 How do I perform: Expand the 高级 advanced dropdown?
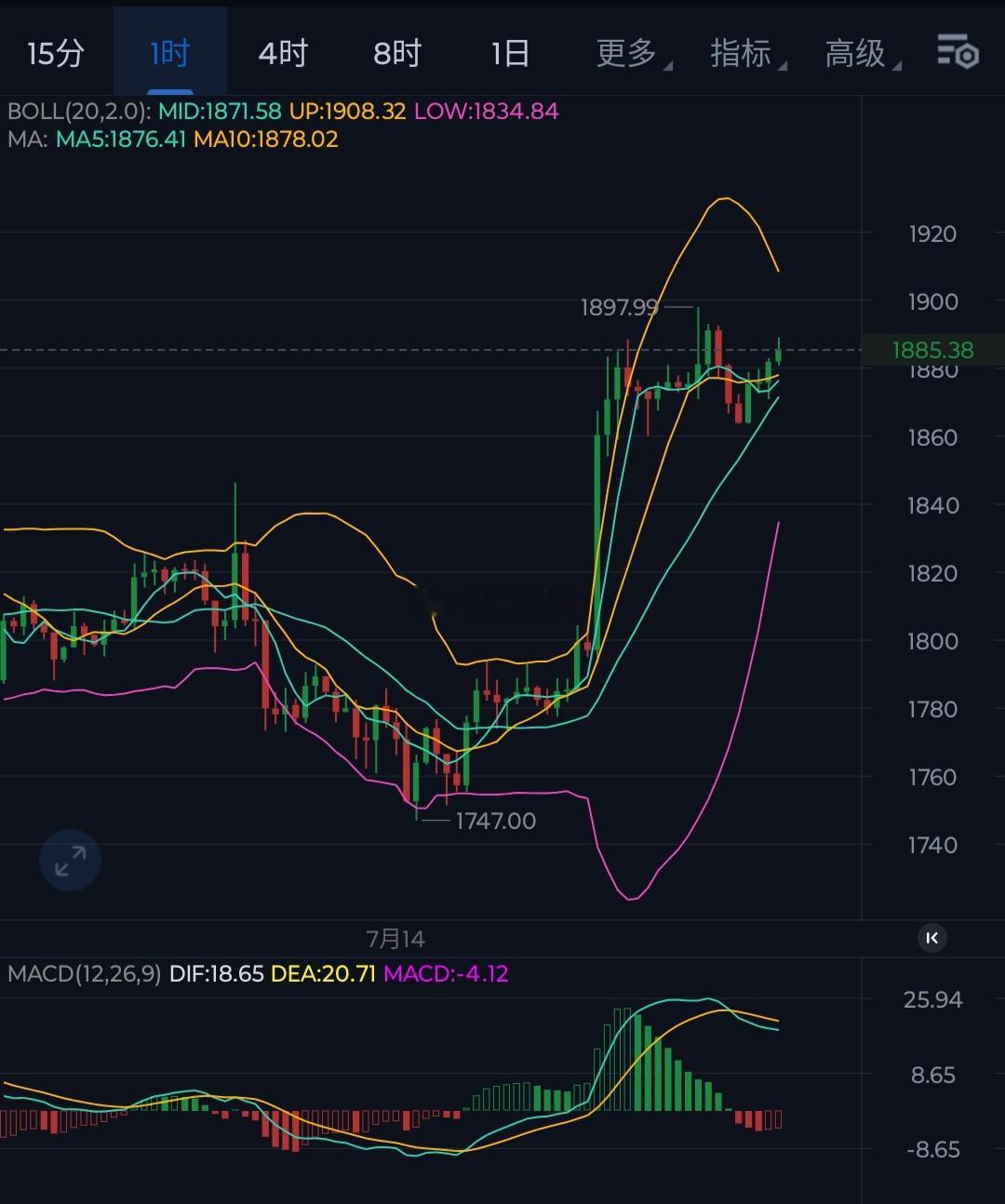(862, 53)
